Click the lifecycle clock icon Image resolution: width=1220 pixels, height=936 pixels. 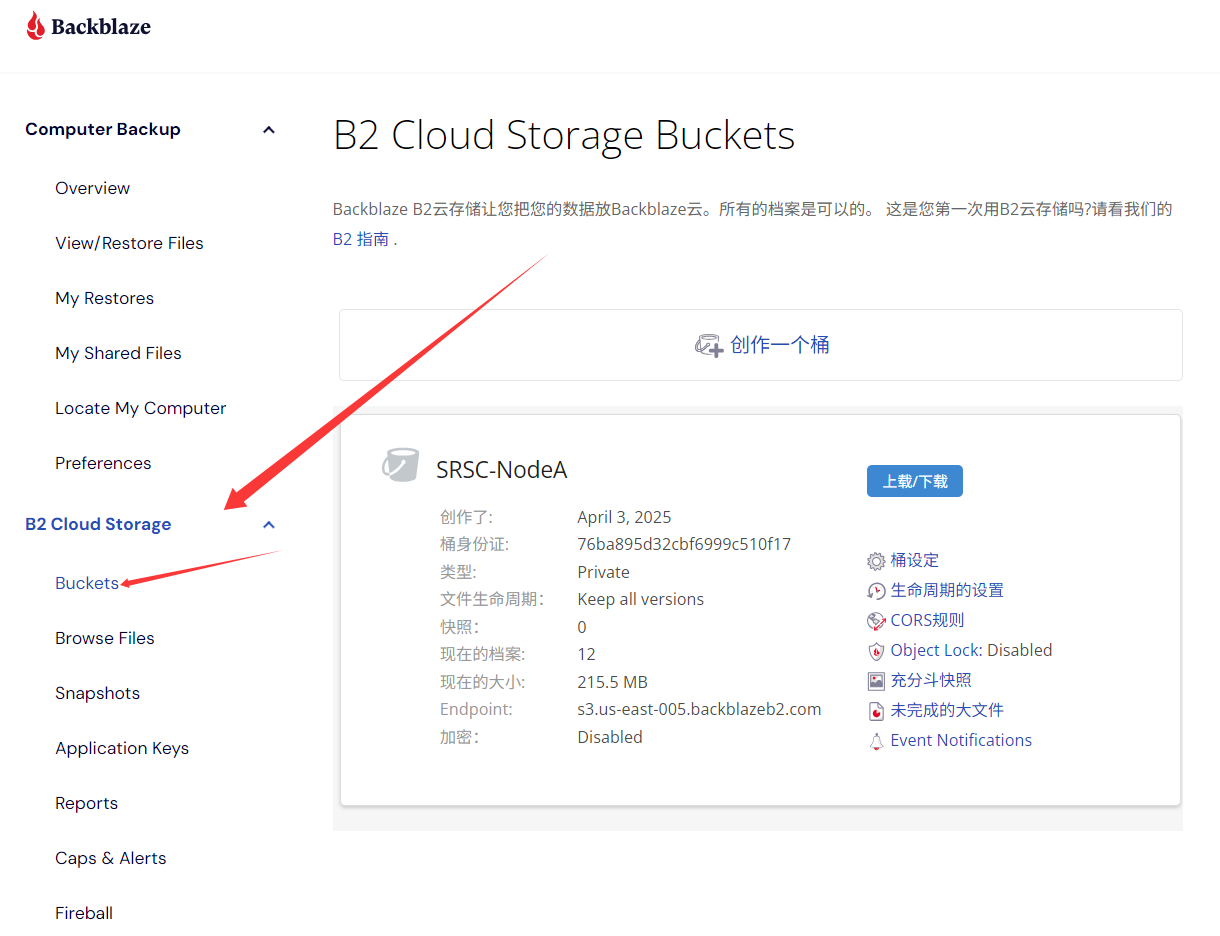click(876, 591)
